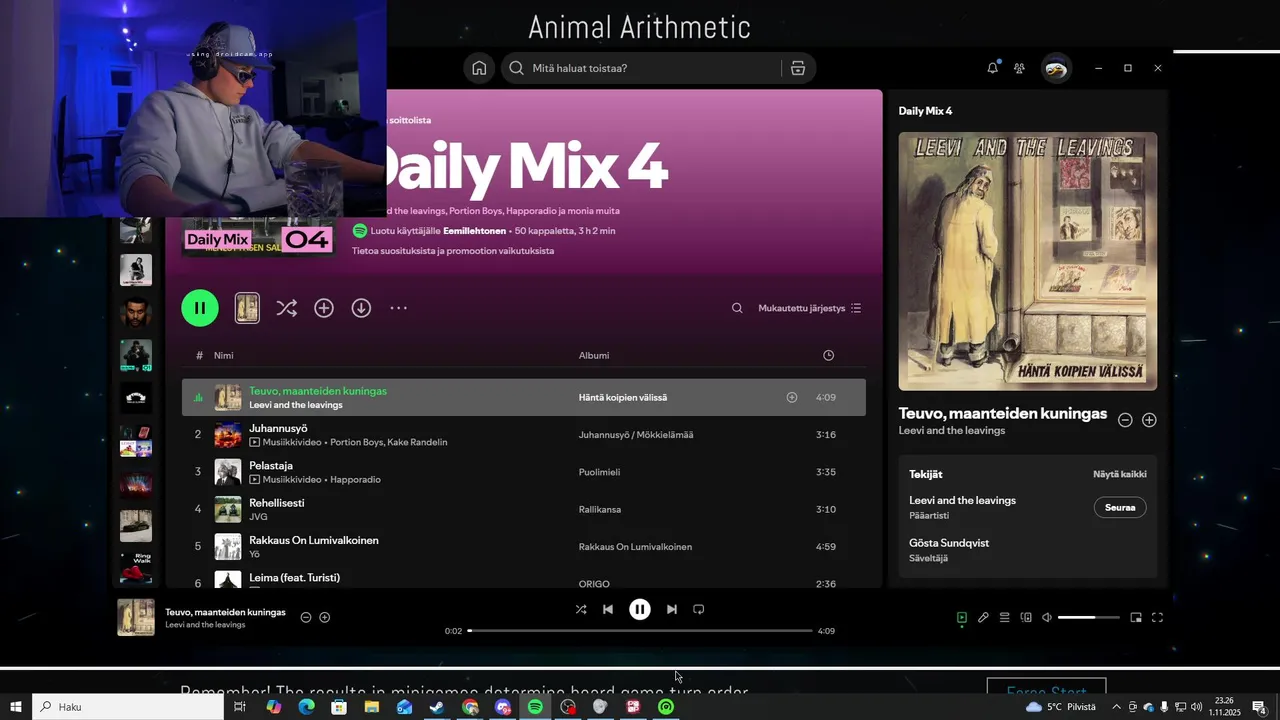Open Häntä koipien välissä album link
1280x720 pixels.
(623, 397)
